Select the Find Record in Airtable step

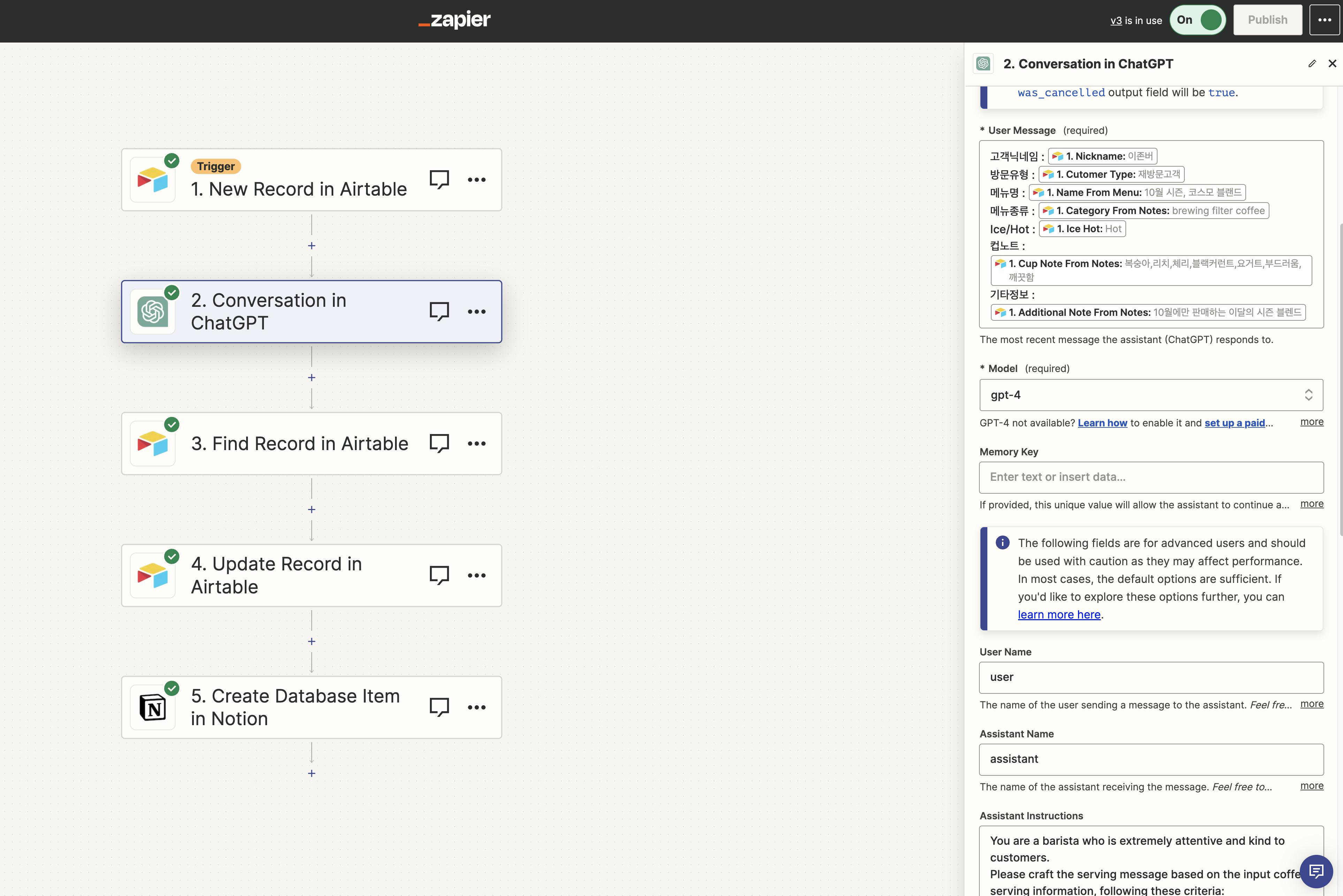(299, 443)
